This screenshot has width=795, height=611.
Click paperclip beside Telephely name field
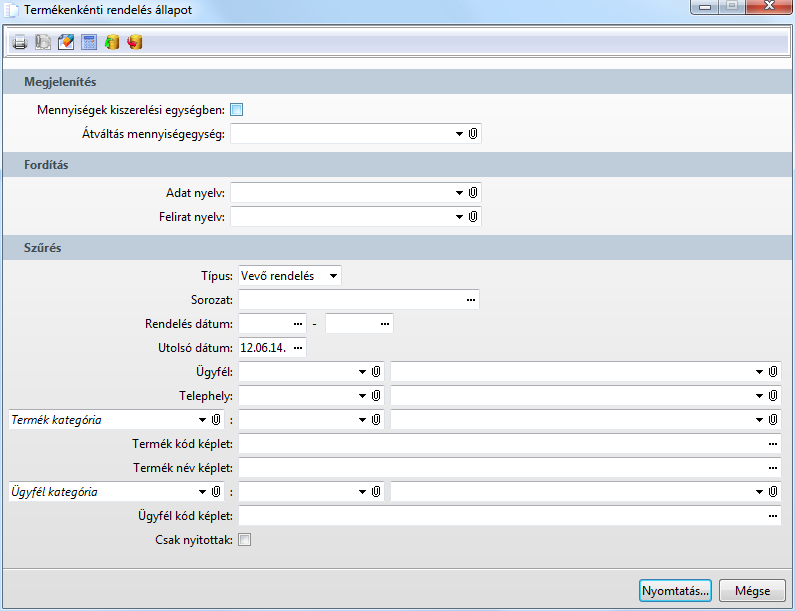click(773, 396)
